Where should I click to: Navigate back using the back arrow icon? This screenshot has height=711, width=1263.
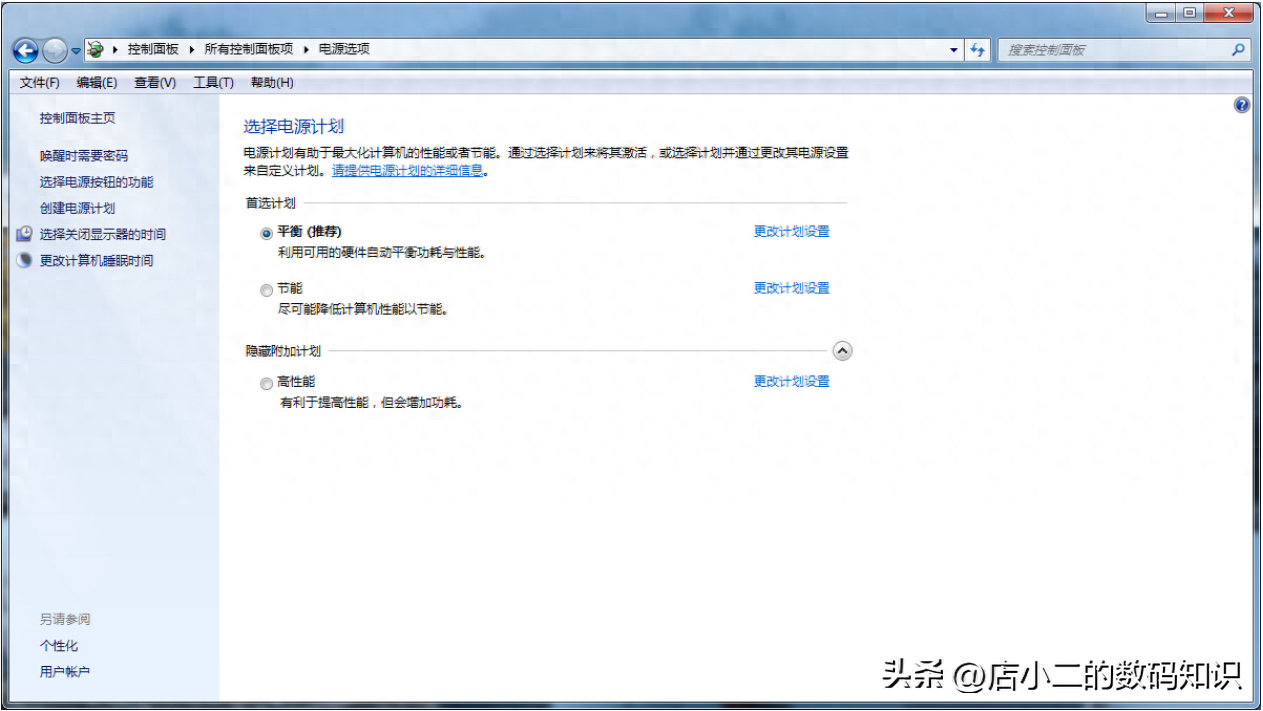(24, 50)
